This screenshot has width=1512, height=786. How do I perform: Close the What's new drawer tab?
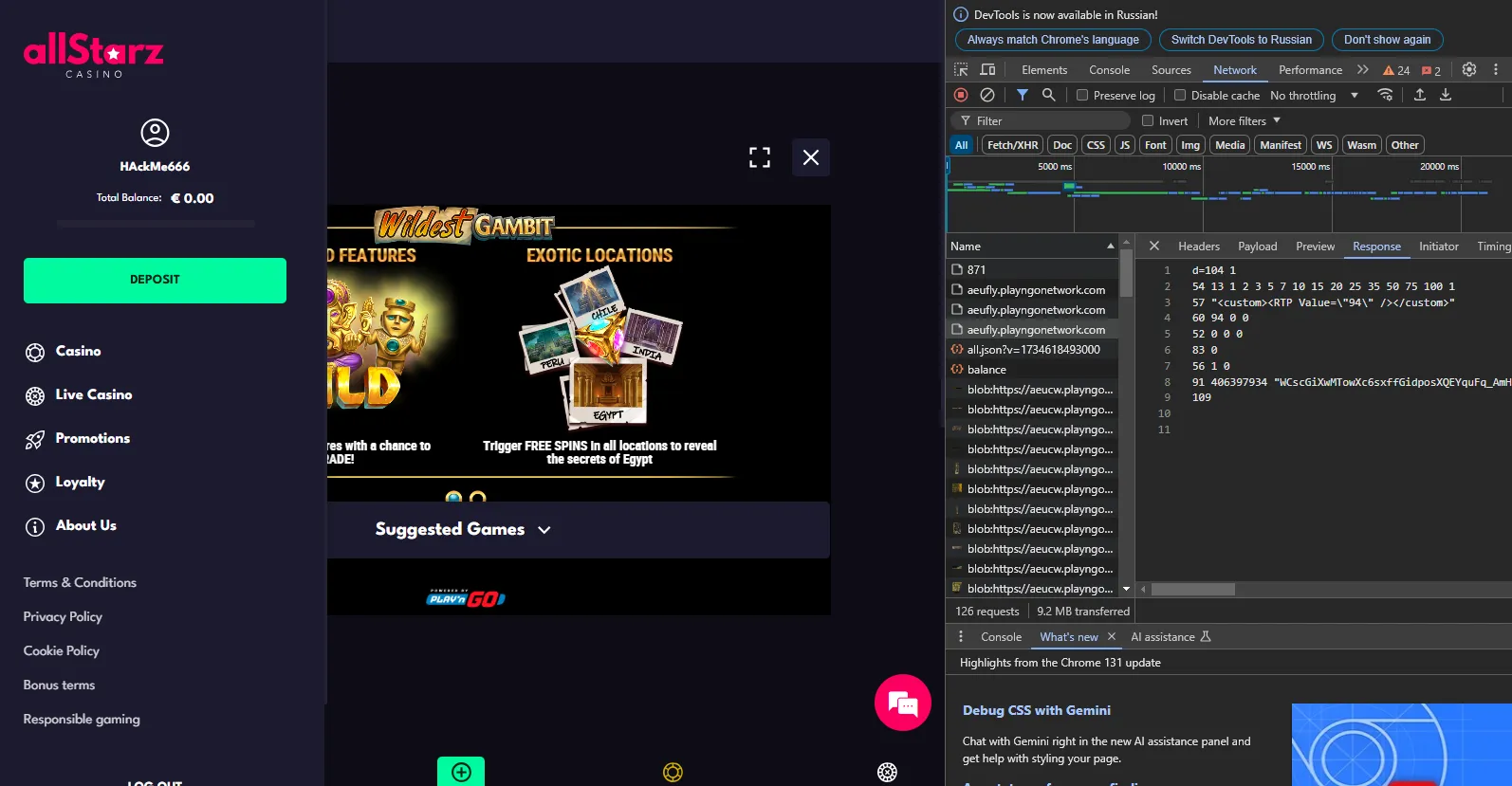(1112, 637)
